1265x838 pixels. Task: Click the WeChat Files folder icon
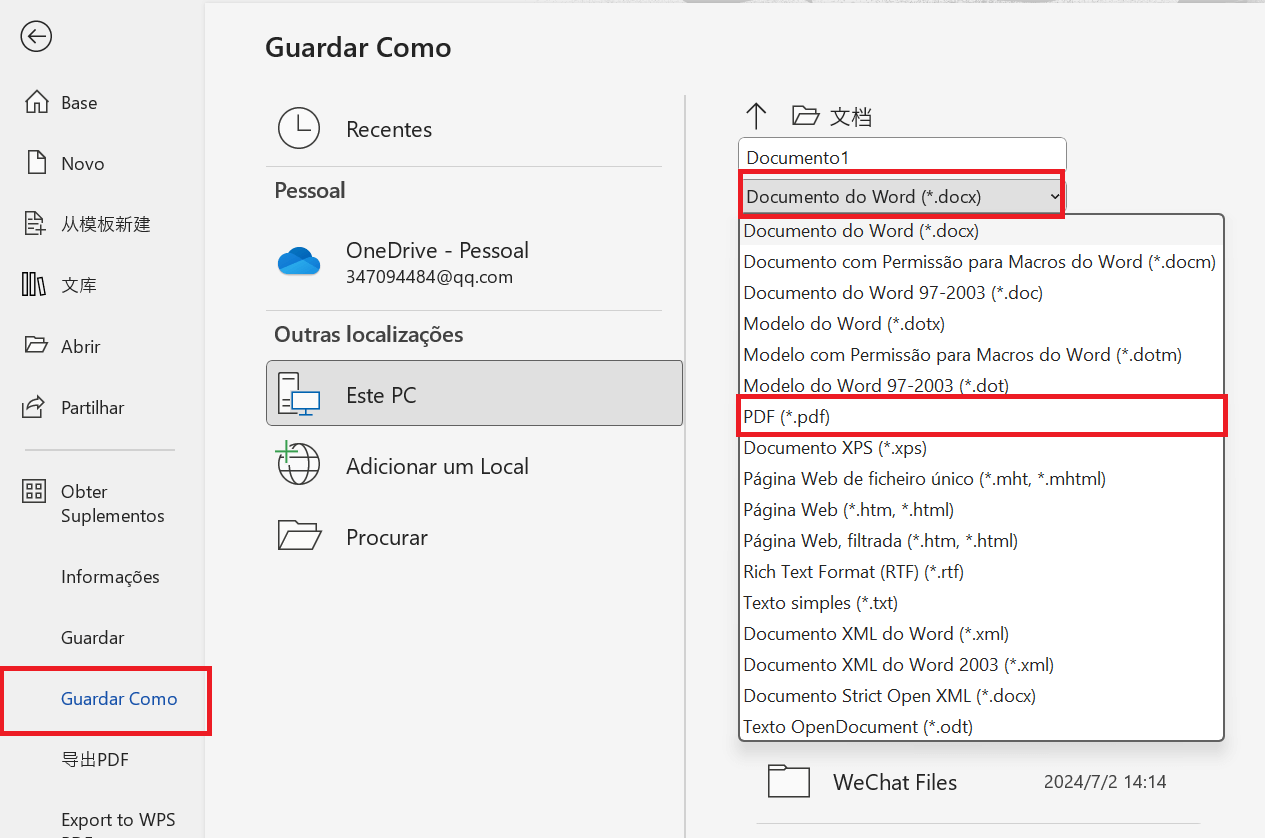point(789,781)
